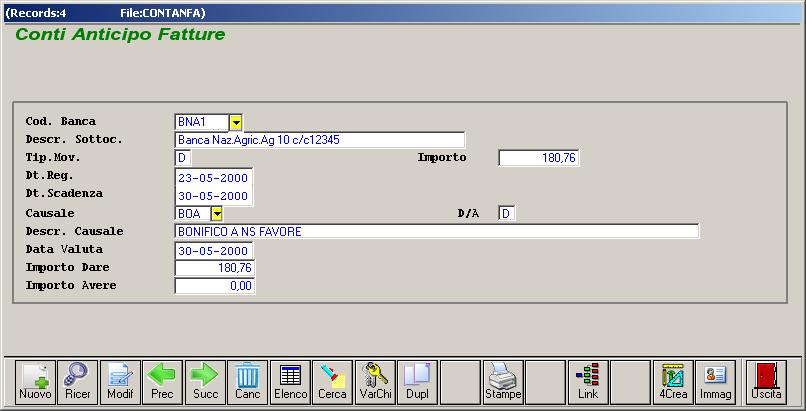The image size is (806, 411).
Task: Duplicate the record with Dupl
Action: tap(417, 382)
